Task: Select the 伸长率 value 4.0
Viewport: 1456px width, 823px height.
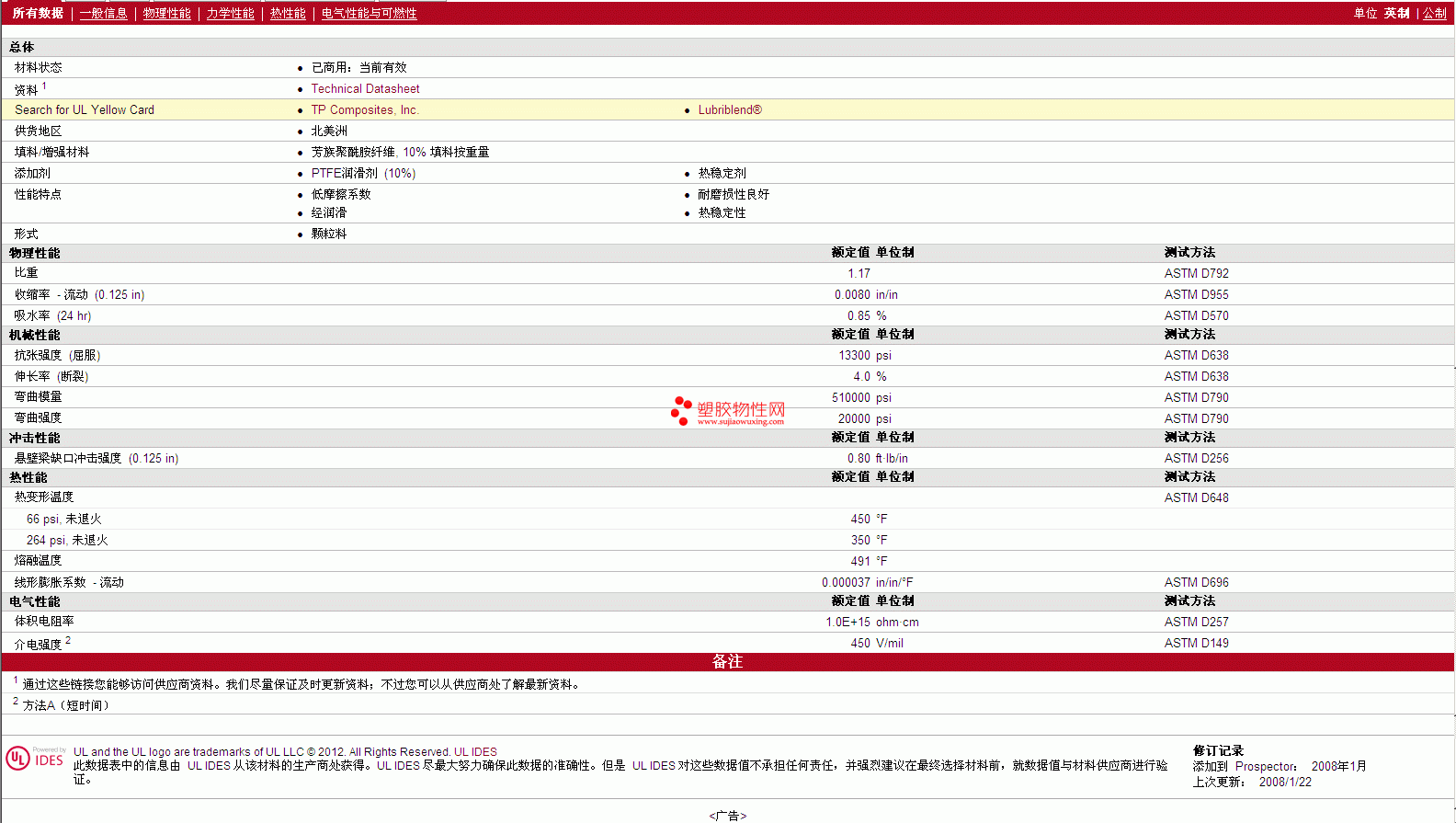Action: pyautogui.click(x=861, y=377)
